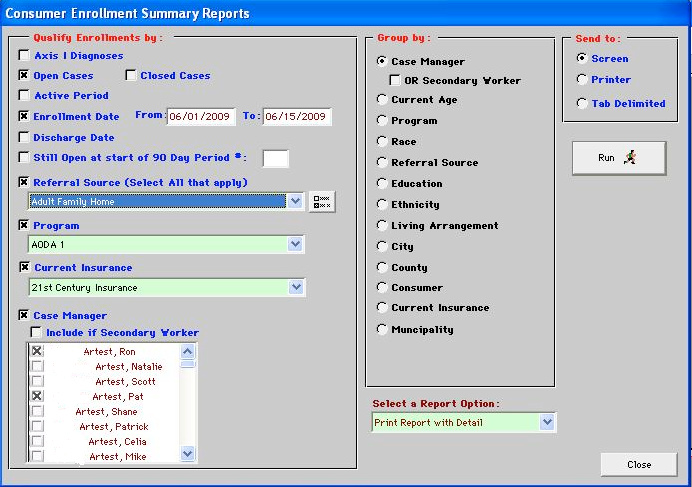Toggle the Referral Source checkbox
This screenshot has width=692, height=487.
pos(24,182)
